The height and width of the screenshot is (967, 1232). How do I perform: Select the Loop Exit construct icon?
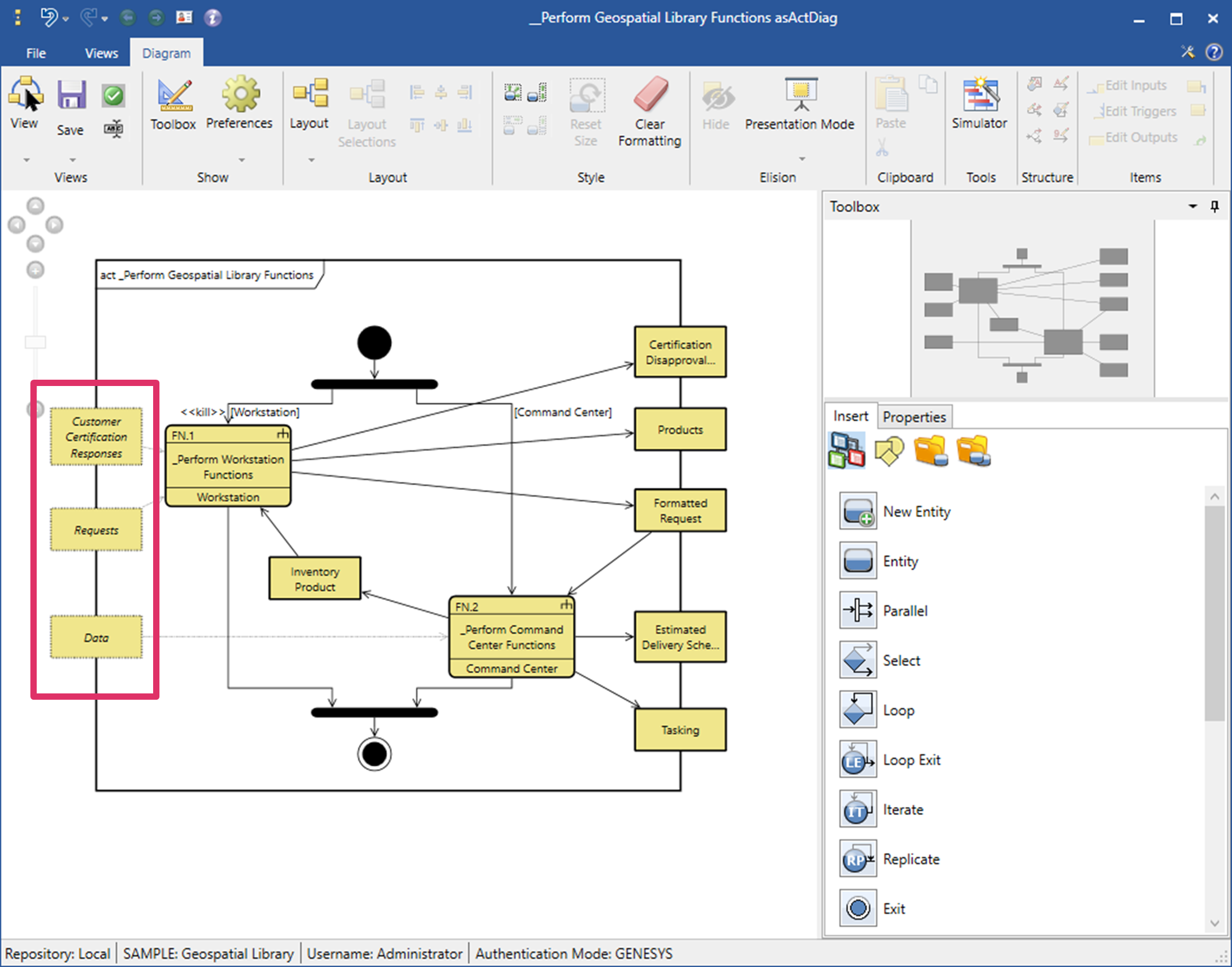(x=857, y=759)
